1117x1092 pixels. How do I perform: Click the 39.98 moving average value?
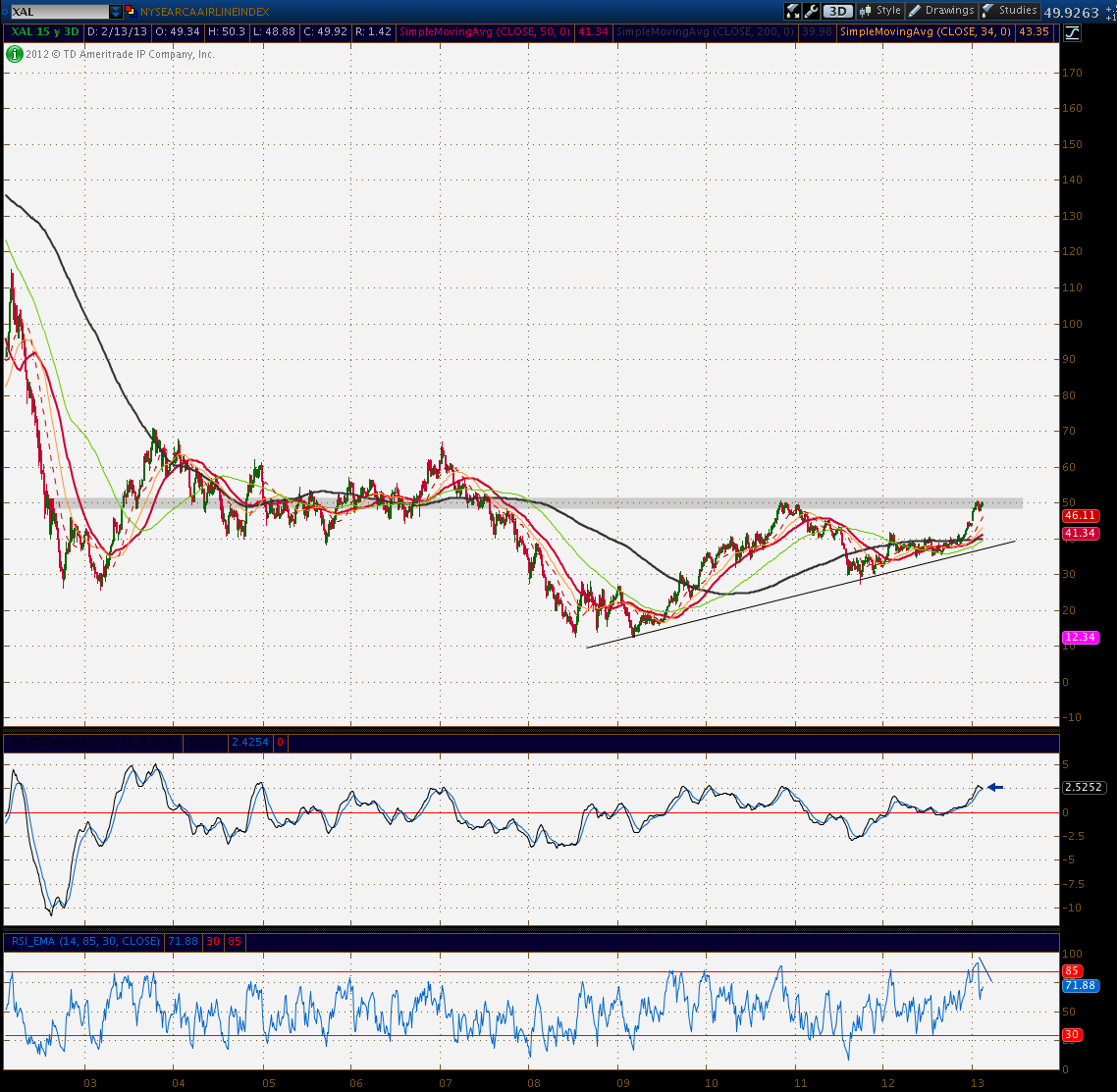tap(817, 31)
